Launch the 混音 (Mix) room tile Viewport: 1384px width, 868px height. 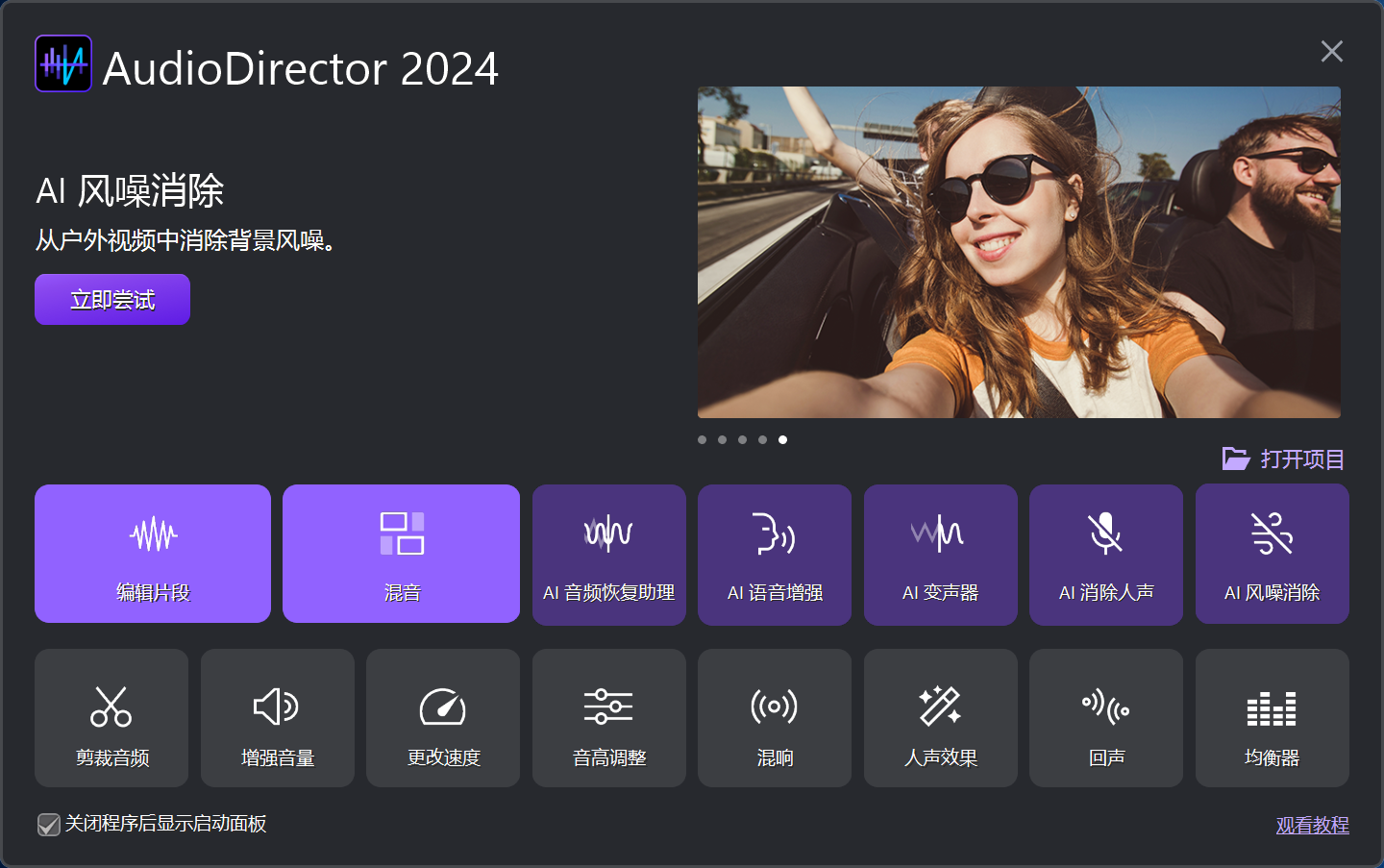[x=401, y=554]
